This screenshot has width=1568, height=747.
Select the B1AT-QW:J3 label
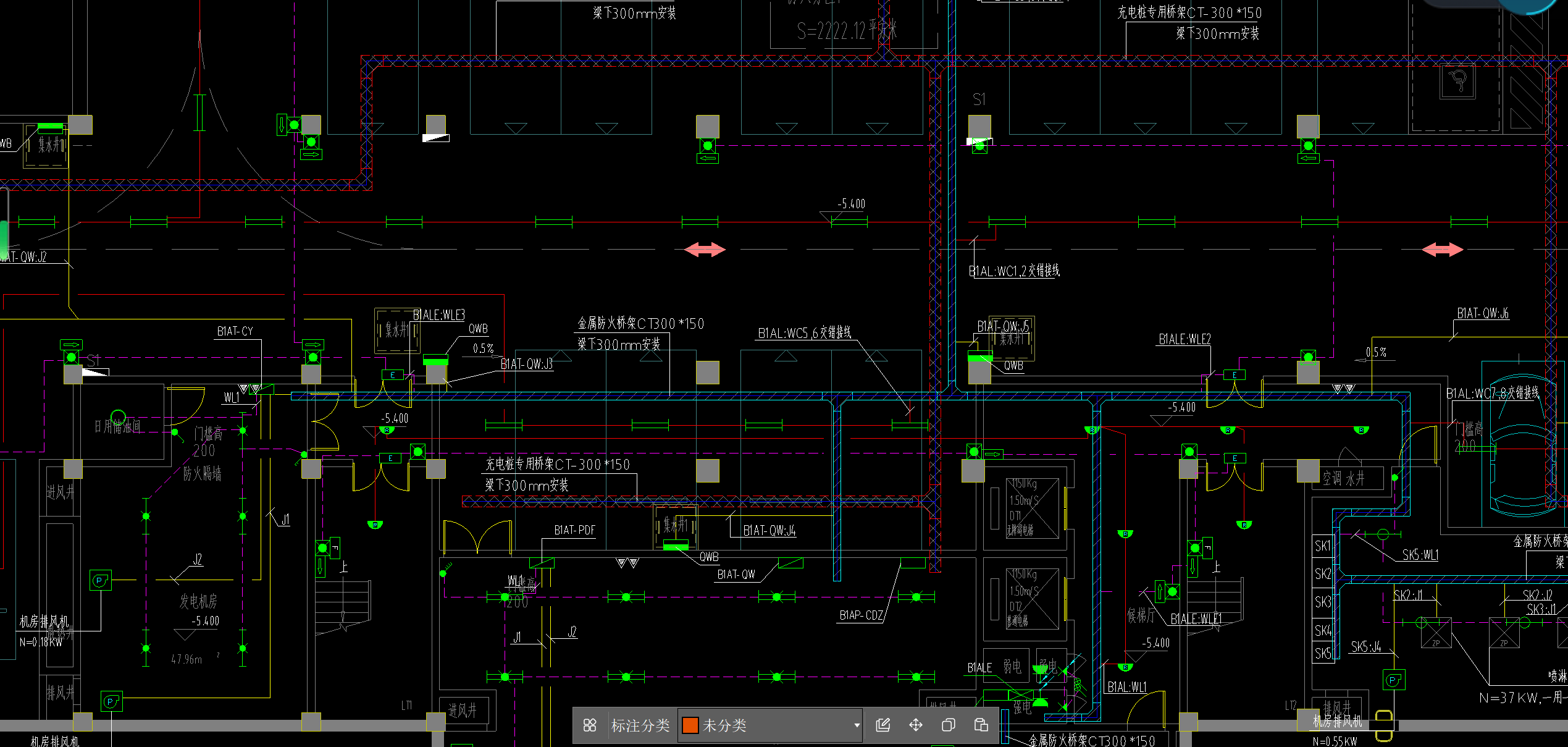pos(527,364)
